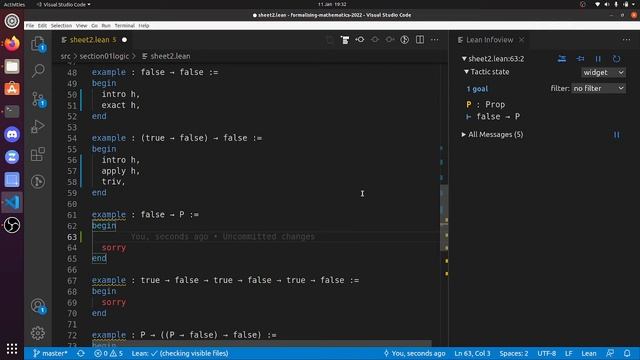This screenshot has height=360, width=640.
Task: Change end of line sequence LF
Action: [569, 353]
